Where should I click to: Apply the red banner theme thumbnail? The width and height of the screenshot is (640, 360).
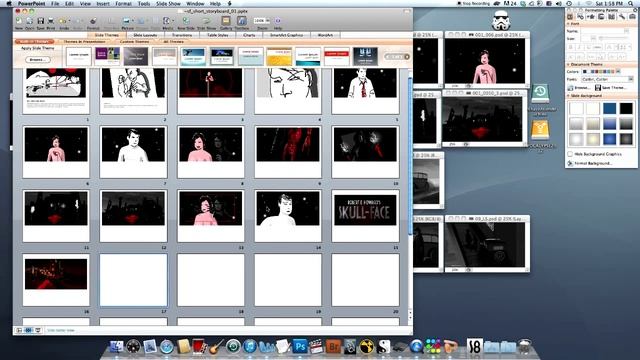click(337, 56)
